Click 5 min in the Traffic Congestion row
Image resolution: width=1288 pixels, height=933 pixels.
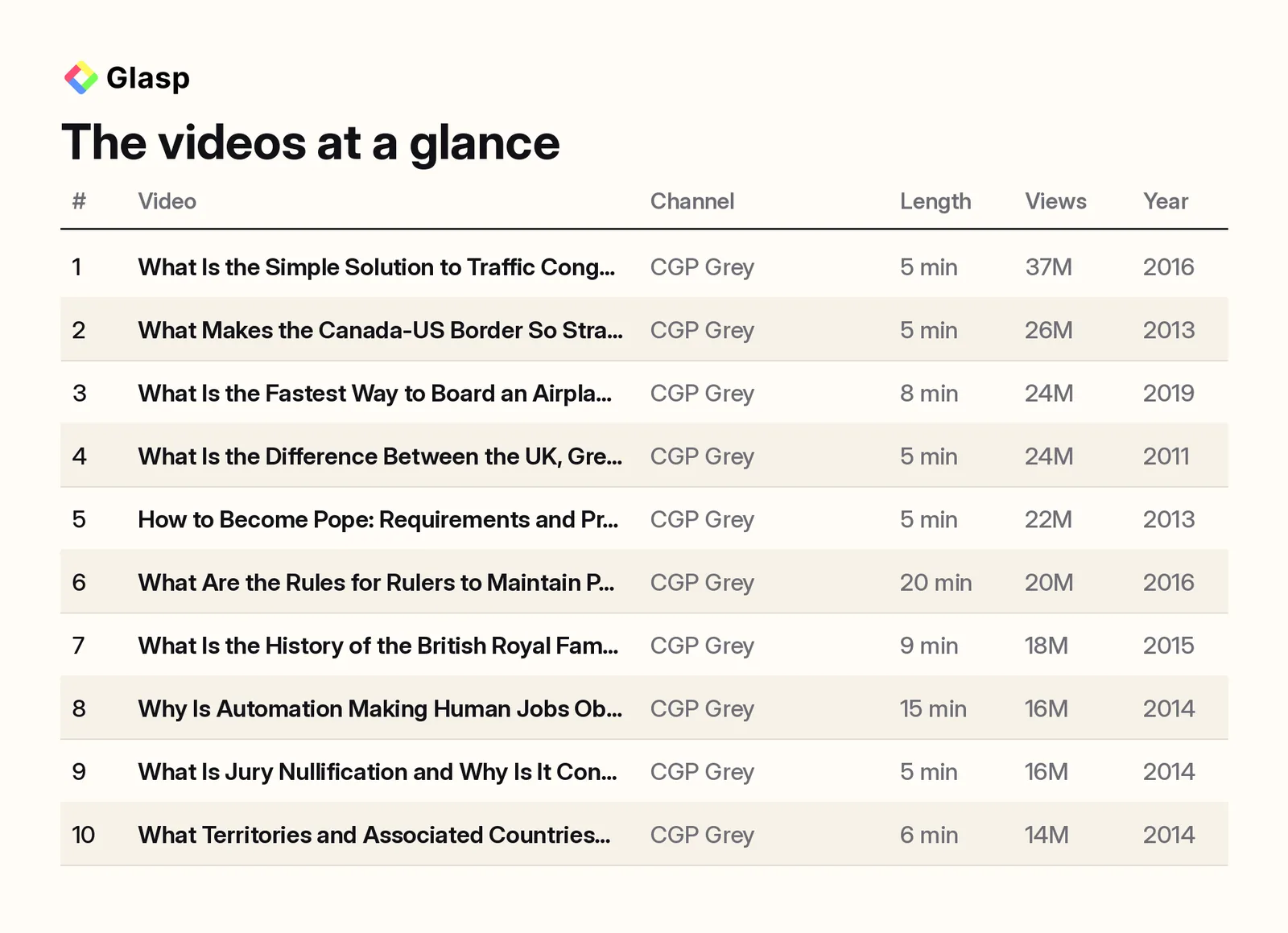tap(929, 267)
